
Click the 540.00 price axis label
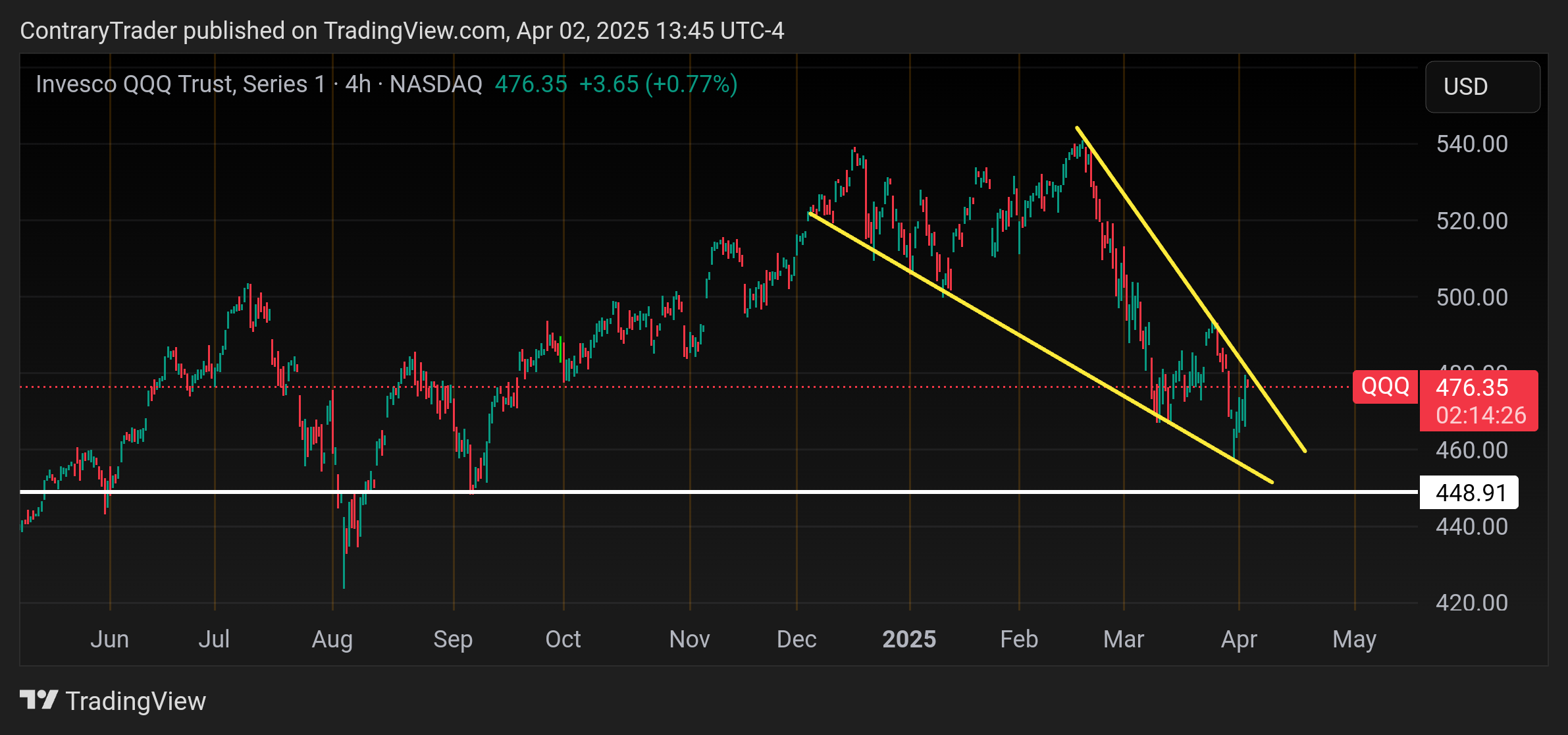click(x=1472, y=144)
